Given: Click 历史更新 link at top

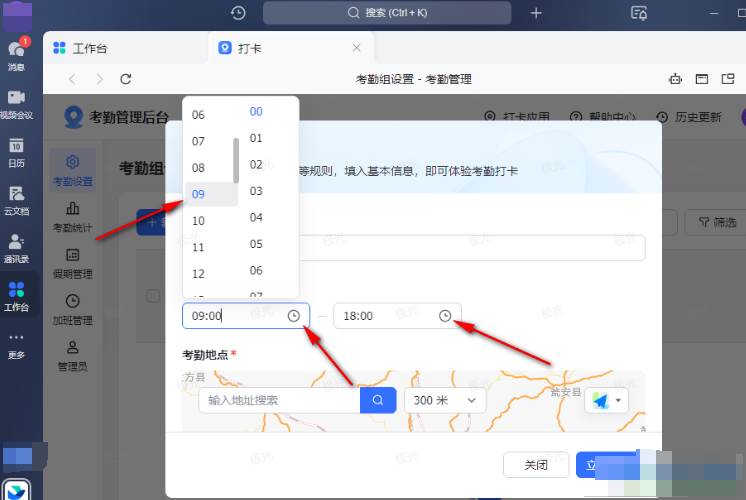Looking at the screenshot, I should [689, 117].
